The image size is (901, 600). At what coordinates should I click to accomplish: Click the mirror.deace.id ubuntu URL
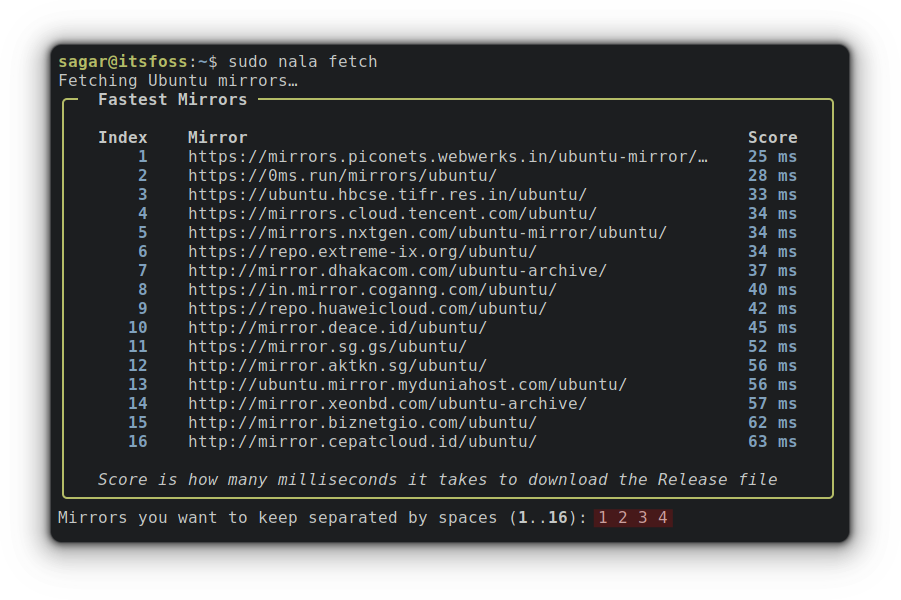click(338, 327)
